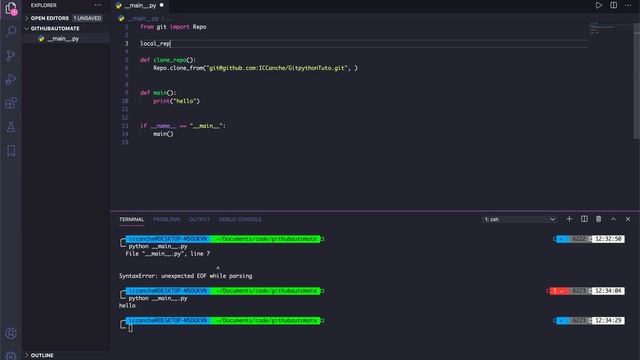Click line number 15 in gutter
Screen dimensions: 640x360
point(125,142)
